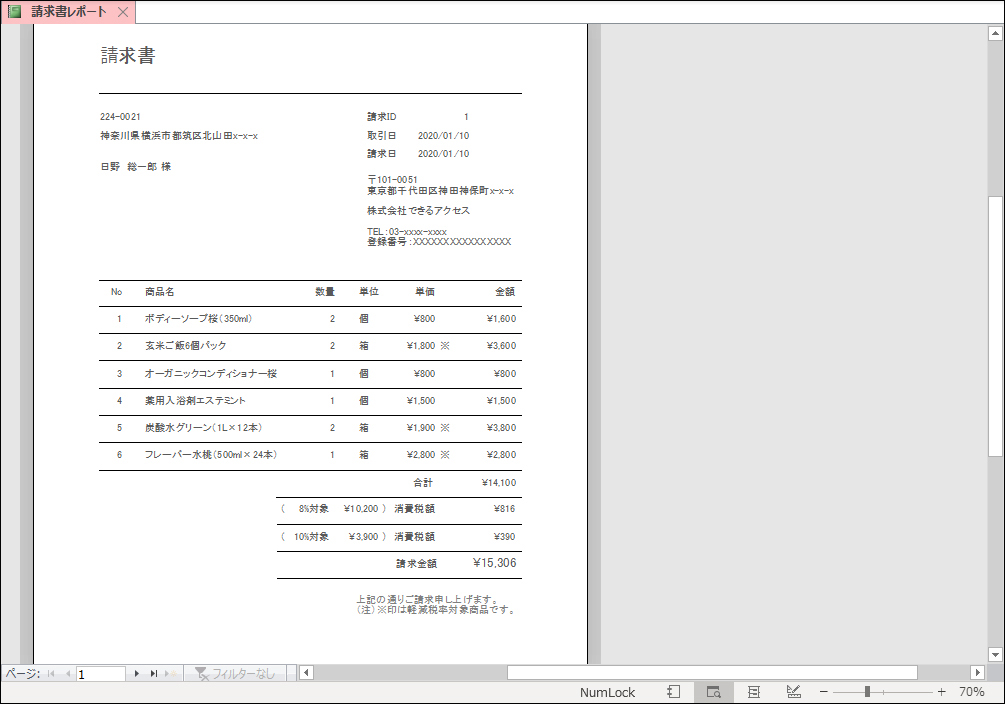Viewport: 1005px width, 704px height.
Task: Select the 請求書レポート document tab
Action: (69, 12)
